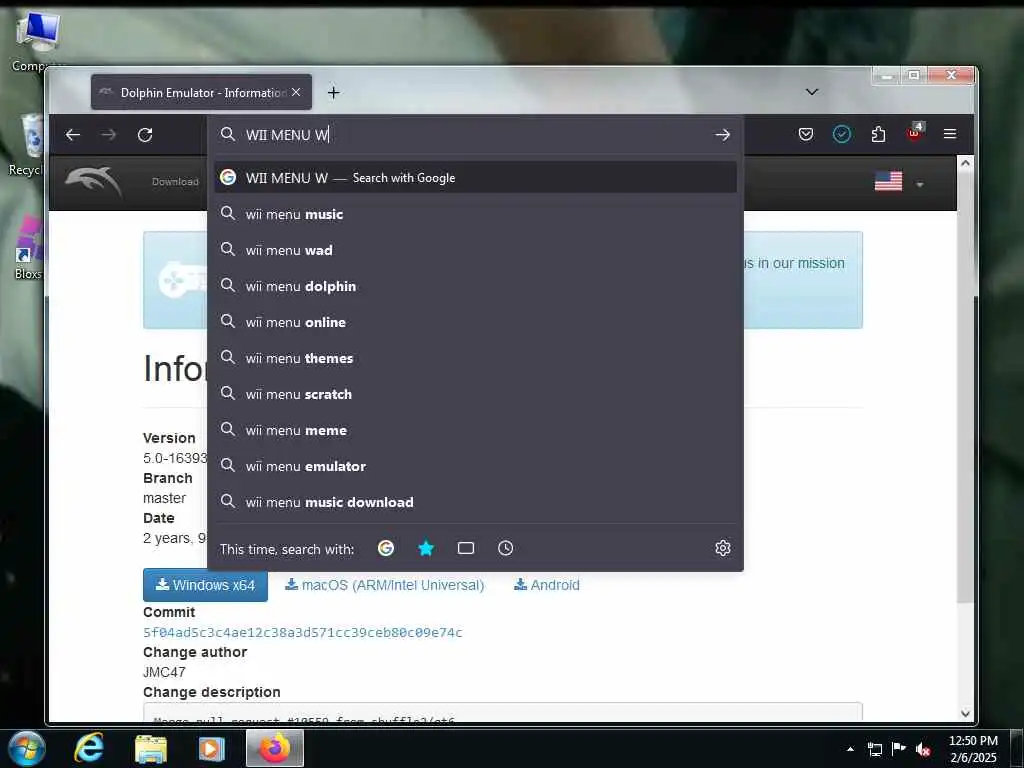Viewport: 1024px width, 768px height.
Task: Search history using the clock icon
Action: pyautogui.click(x=505, y=548)
